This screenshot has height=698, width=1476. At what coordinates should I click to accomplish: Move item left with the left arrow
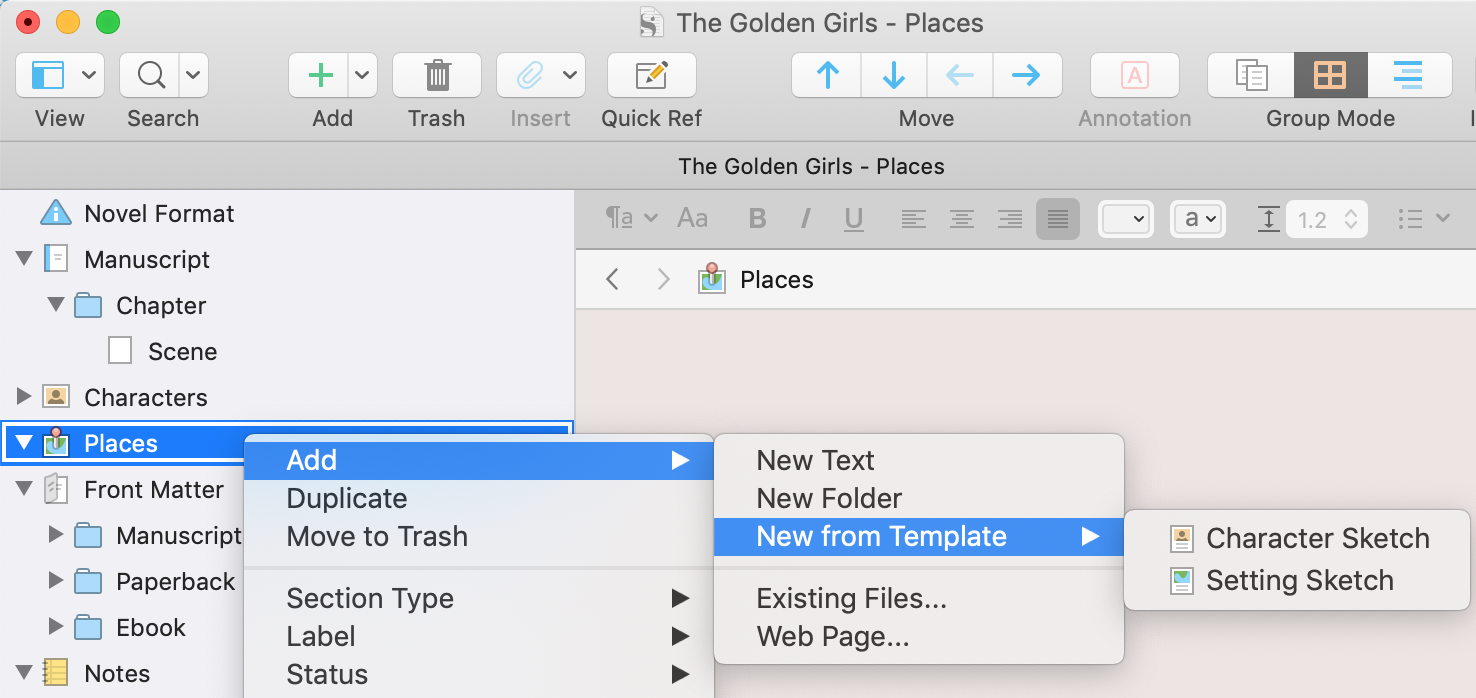click(x=960, y=75)
